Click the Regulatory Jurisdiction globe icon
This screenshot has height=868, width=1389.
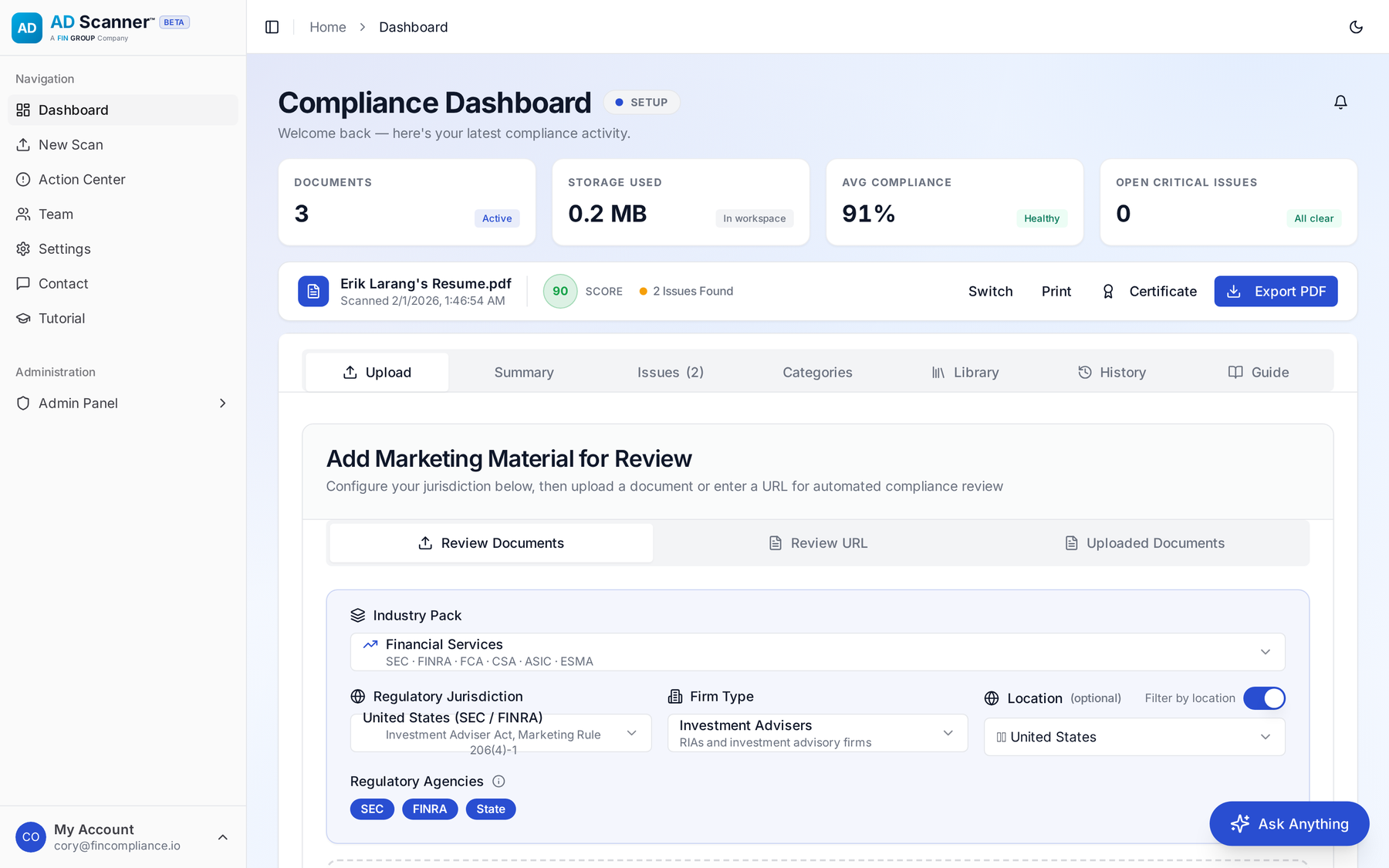[357, 696]
